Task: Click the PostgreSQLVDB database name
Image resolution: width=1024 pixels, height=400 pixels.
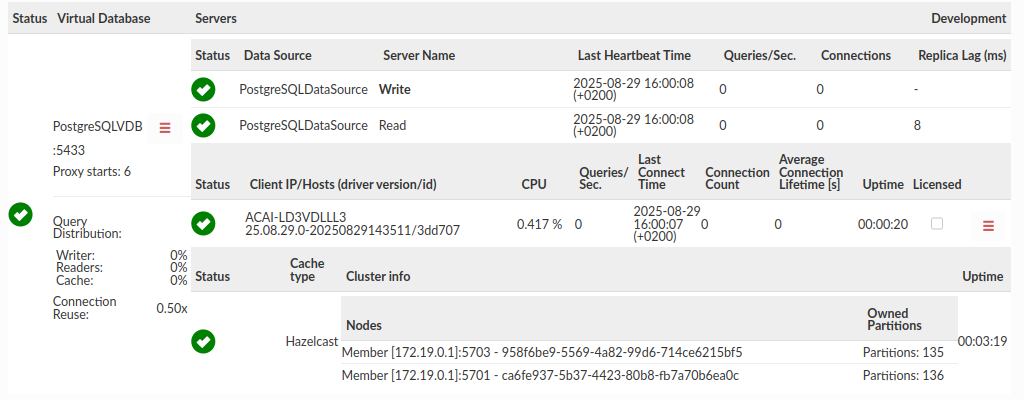Action: 97,126
